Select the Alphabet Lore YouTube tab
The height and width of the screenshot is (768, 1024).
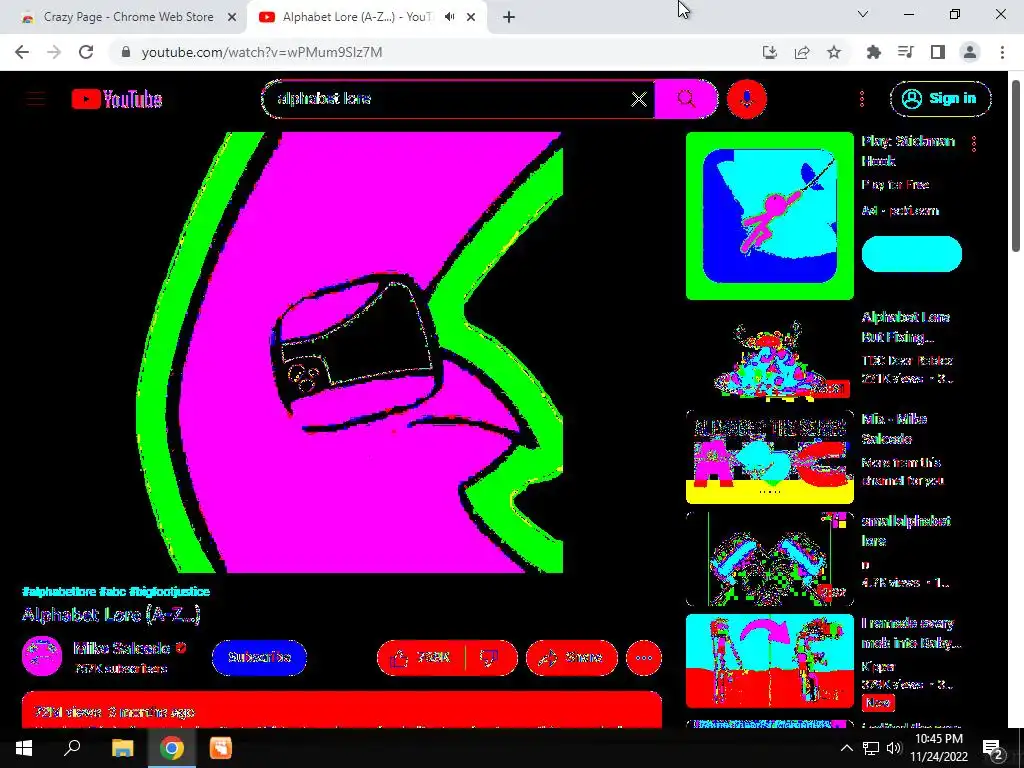coord(356,17)
